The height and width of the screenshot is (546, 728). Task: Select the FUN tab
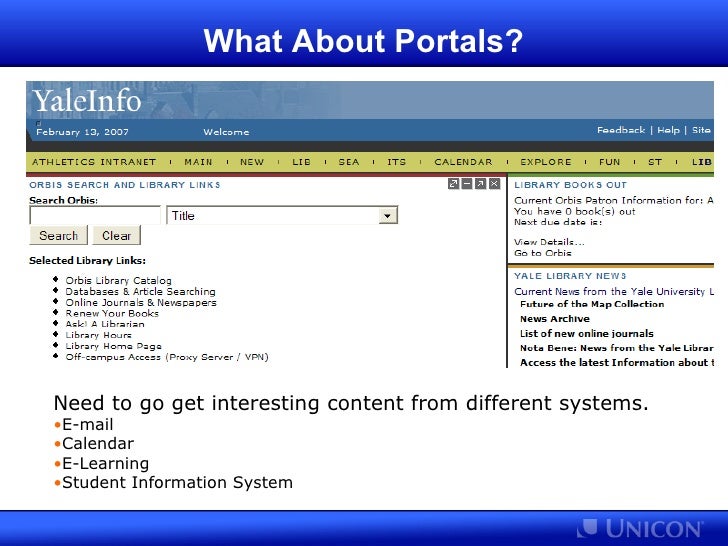pos(610,162)
